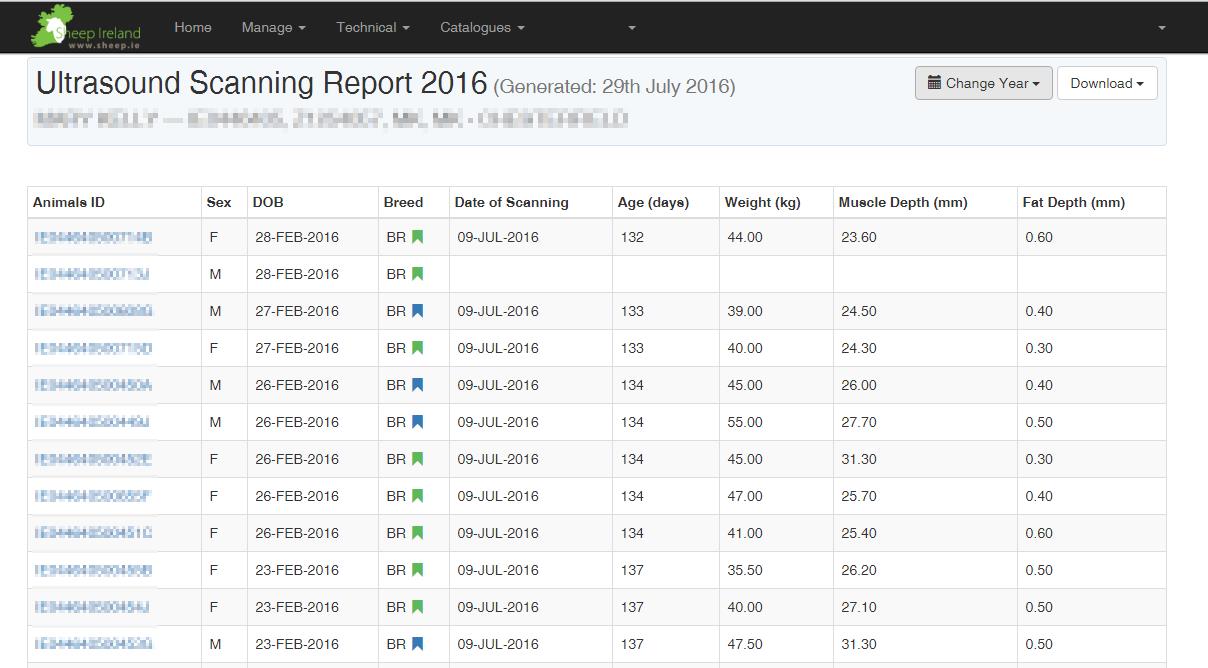Open the Technical dropdown menu
This screenshot has width=1208, height=668.
point(373,28)
